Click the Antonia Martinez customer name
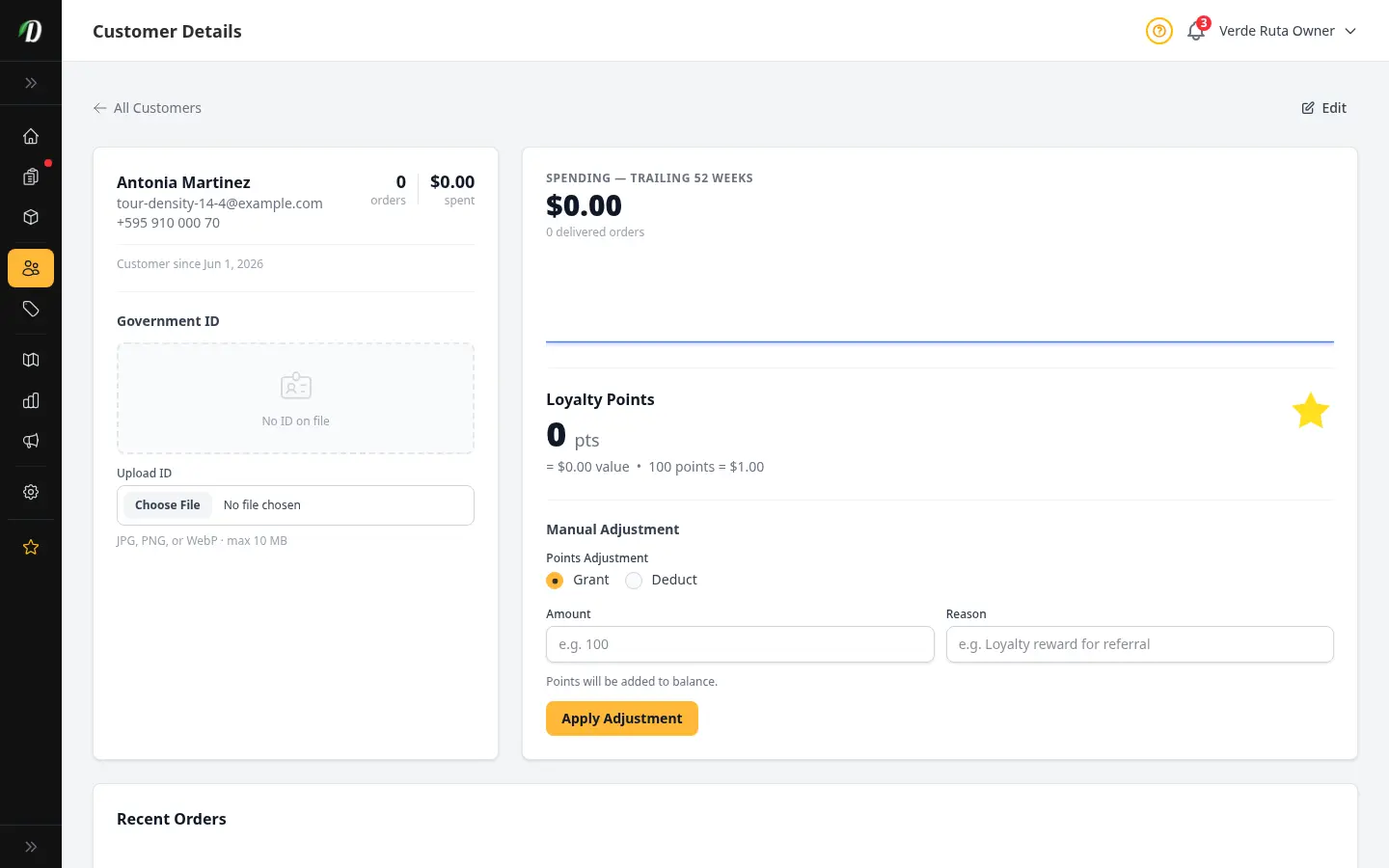This screenshot has height=868, width=1389. [x=183, y=182]
